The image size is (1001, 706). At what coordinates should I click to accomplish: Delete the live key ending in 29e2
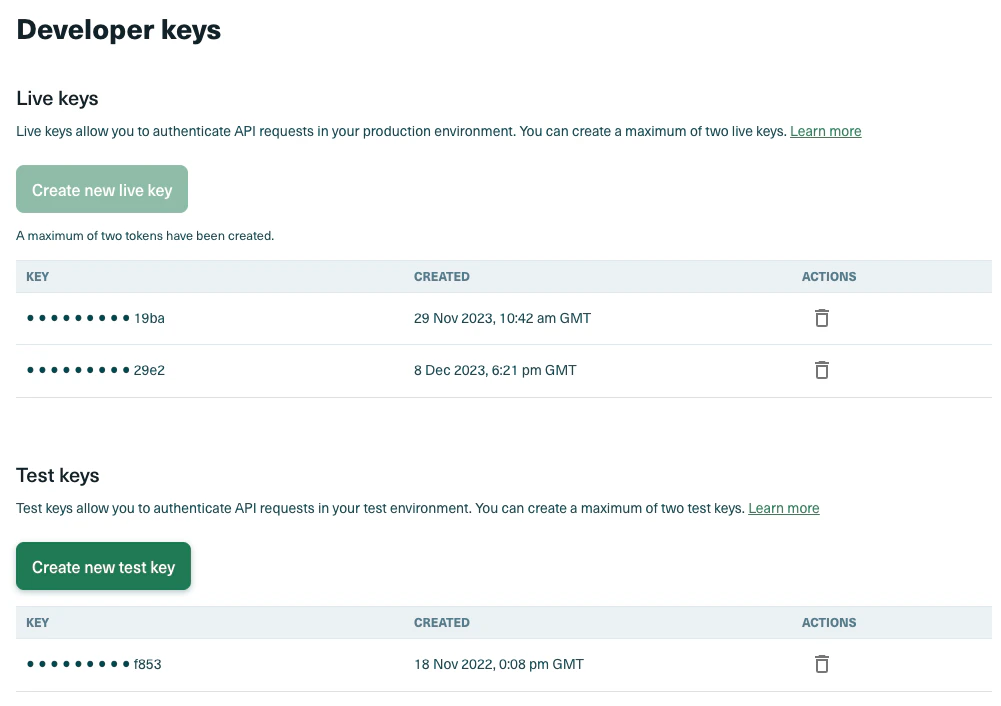(821, 370)
